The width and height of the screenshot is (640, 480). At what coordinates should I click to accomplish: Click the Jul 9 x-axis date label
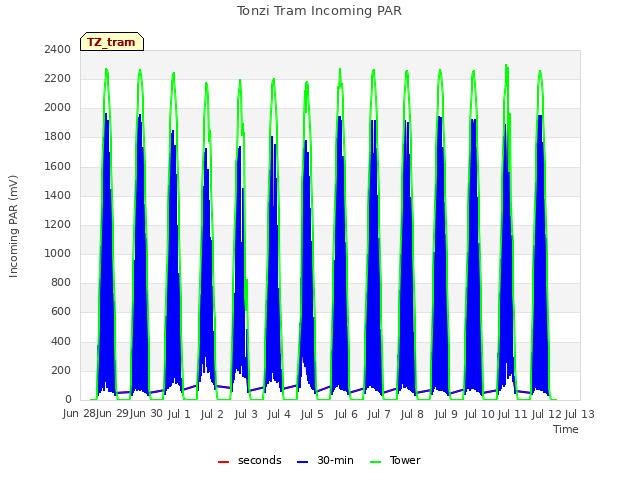click(x=446, y=414)
